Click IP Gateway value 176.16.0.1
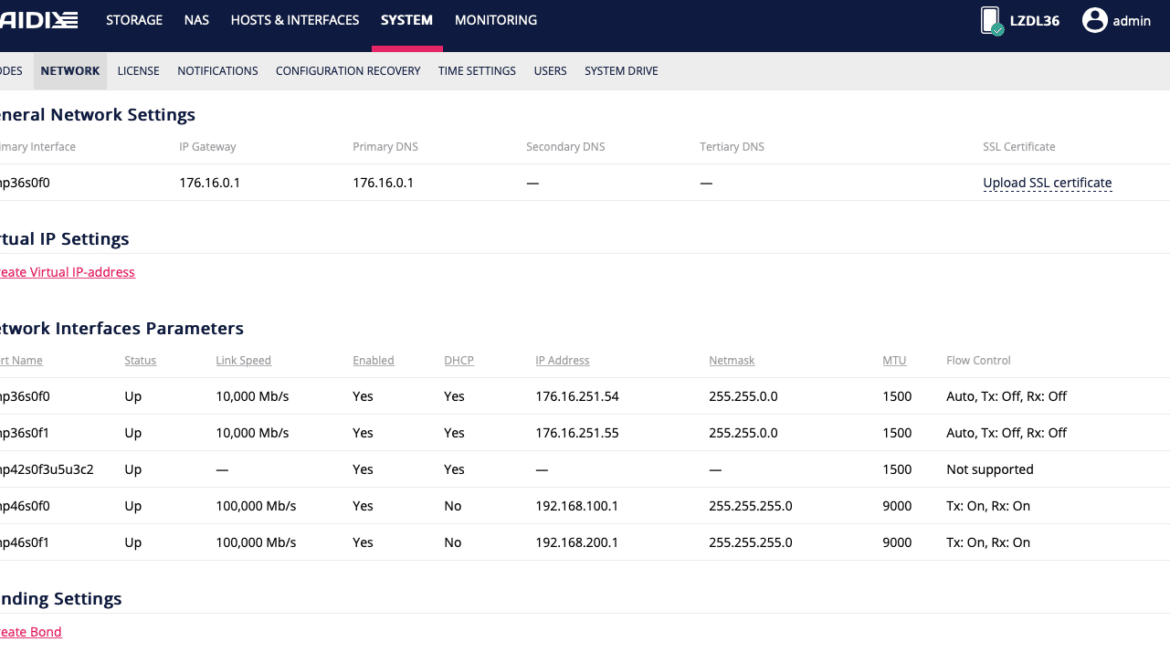This screenshot has width=1170, height=663. pyautogui.click(x=210, y=183)
